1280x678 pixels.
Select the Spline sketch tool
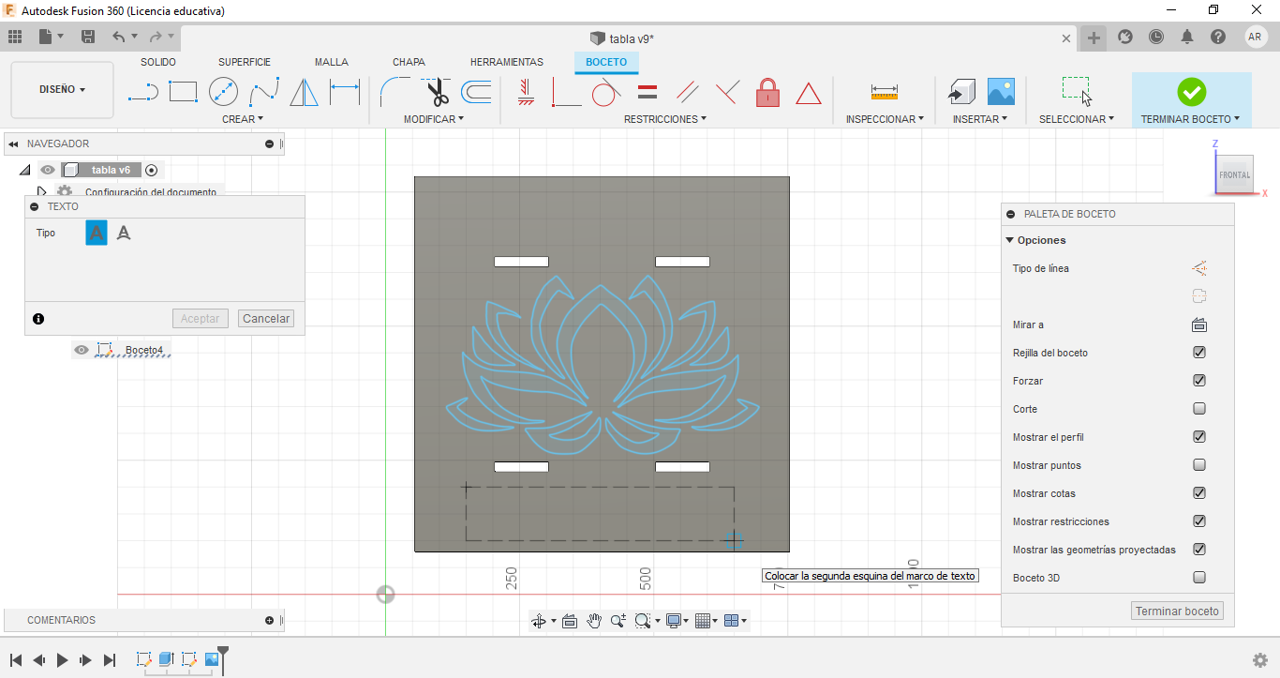point(264,93)
